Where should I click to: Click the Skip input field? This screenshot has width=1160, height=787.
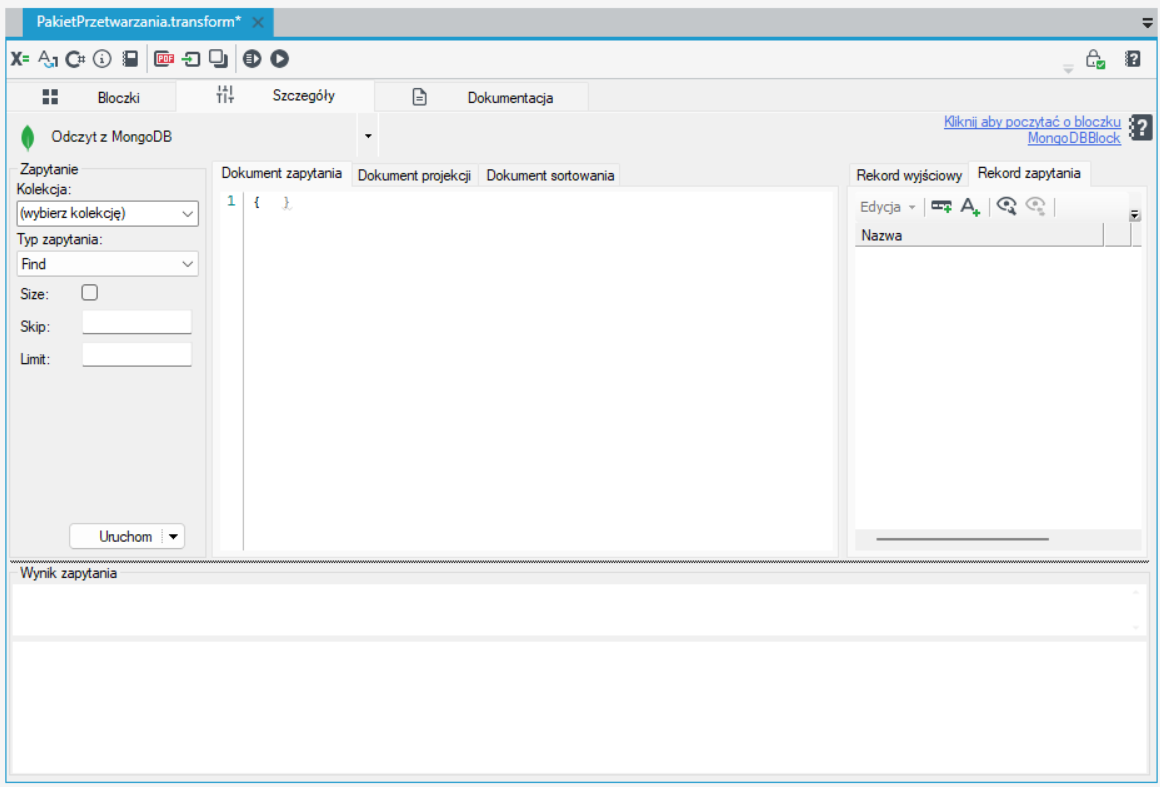137,322
